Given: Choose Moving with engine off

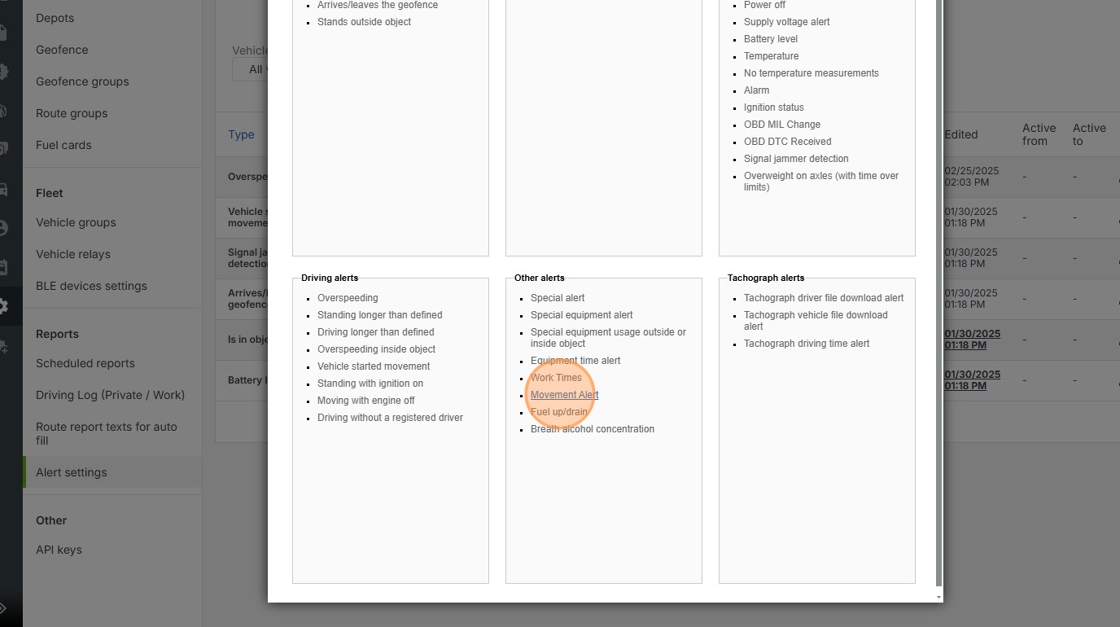Looking at the screenshot, I should coord(366,401).
